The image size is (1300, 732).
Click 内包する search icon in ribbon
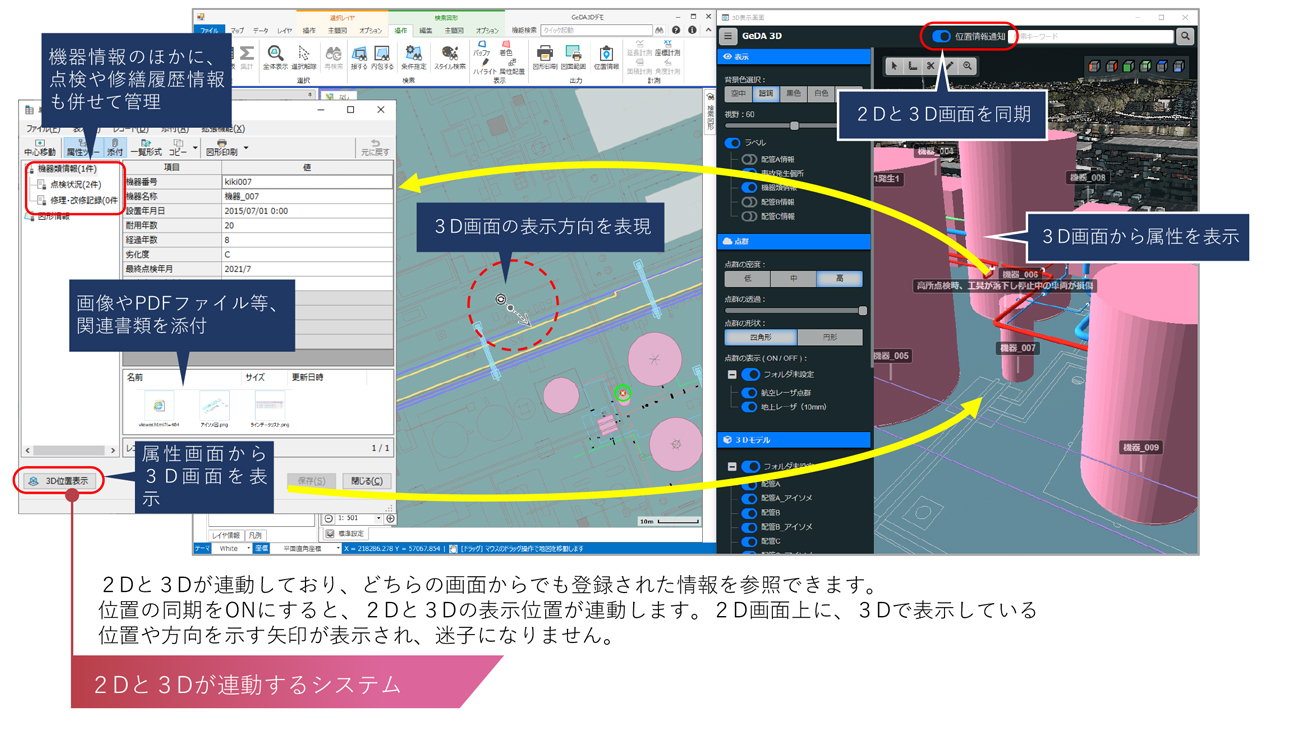(x=382, y=57)
